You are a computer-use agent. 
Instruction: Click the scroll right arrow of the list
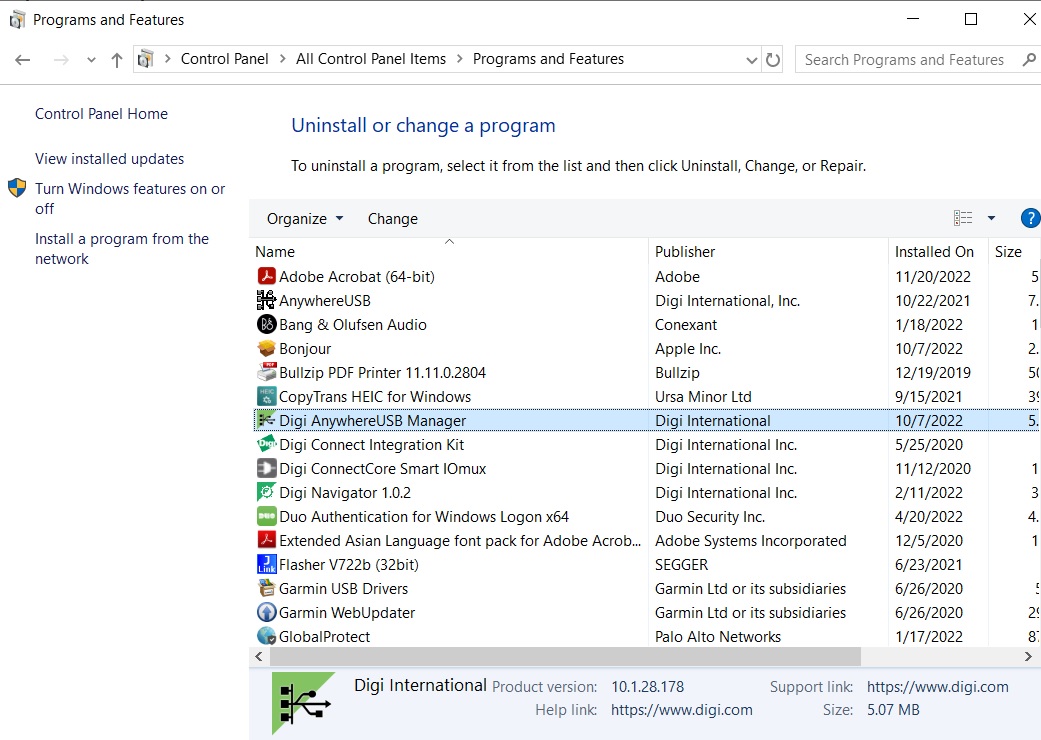click(x=1028, y=656)
